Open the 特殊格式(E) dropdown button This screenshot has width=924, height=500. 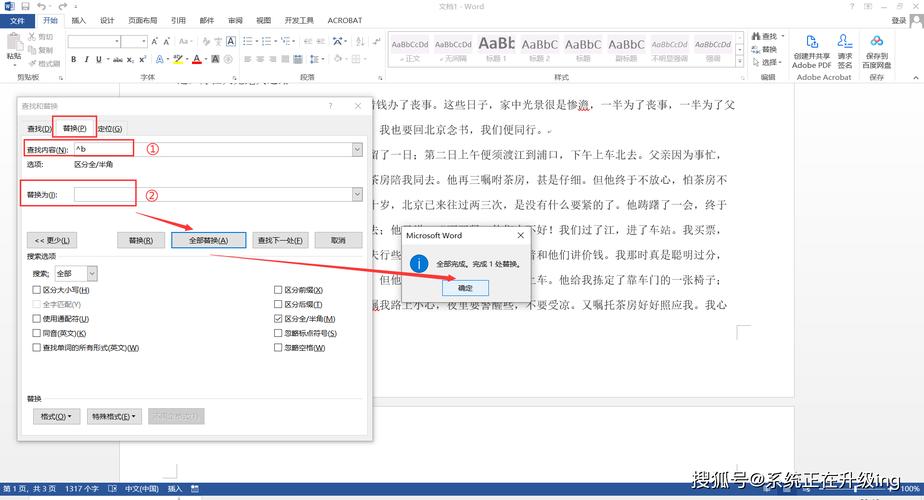tap(114, 416)
